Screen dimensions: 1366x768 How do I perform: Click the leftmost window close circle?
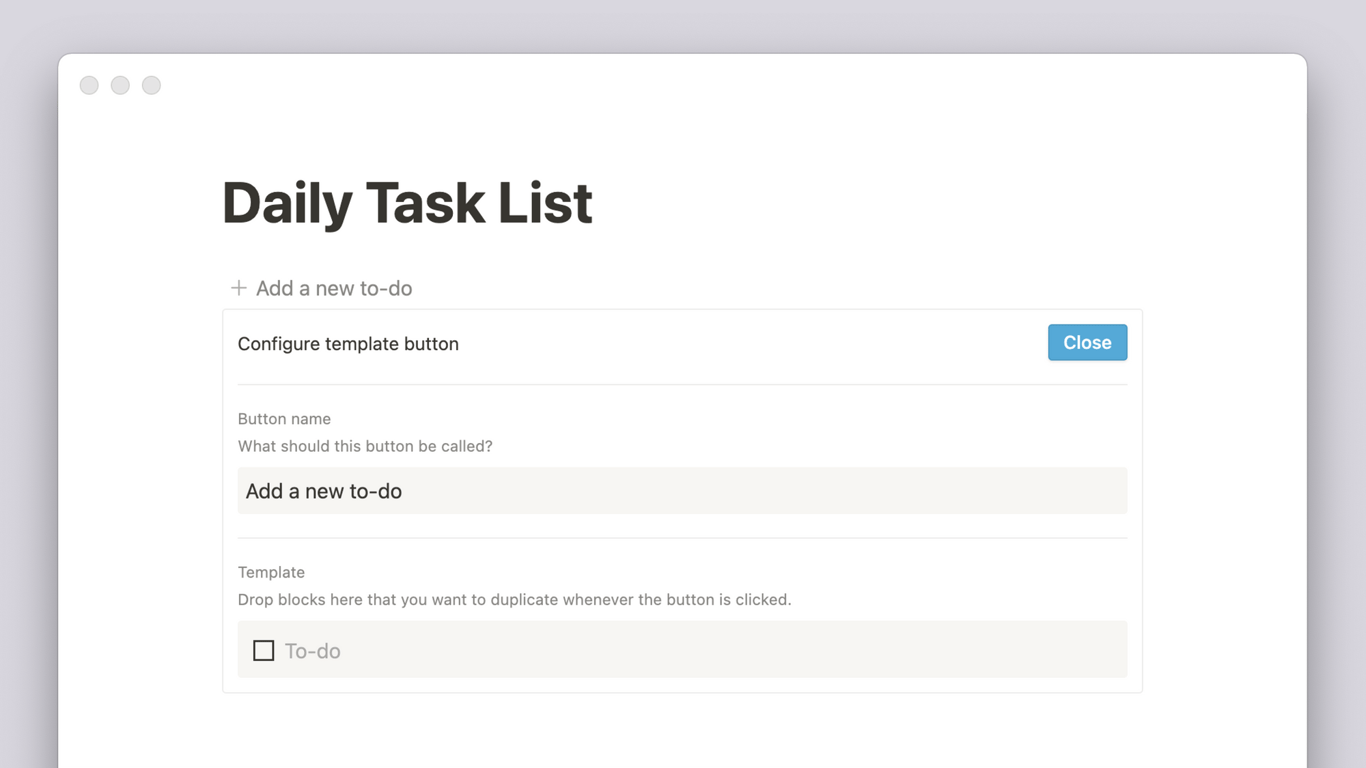[89, 85]
